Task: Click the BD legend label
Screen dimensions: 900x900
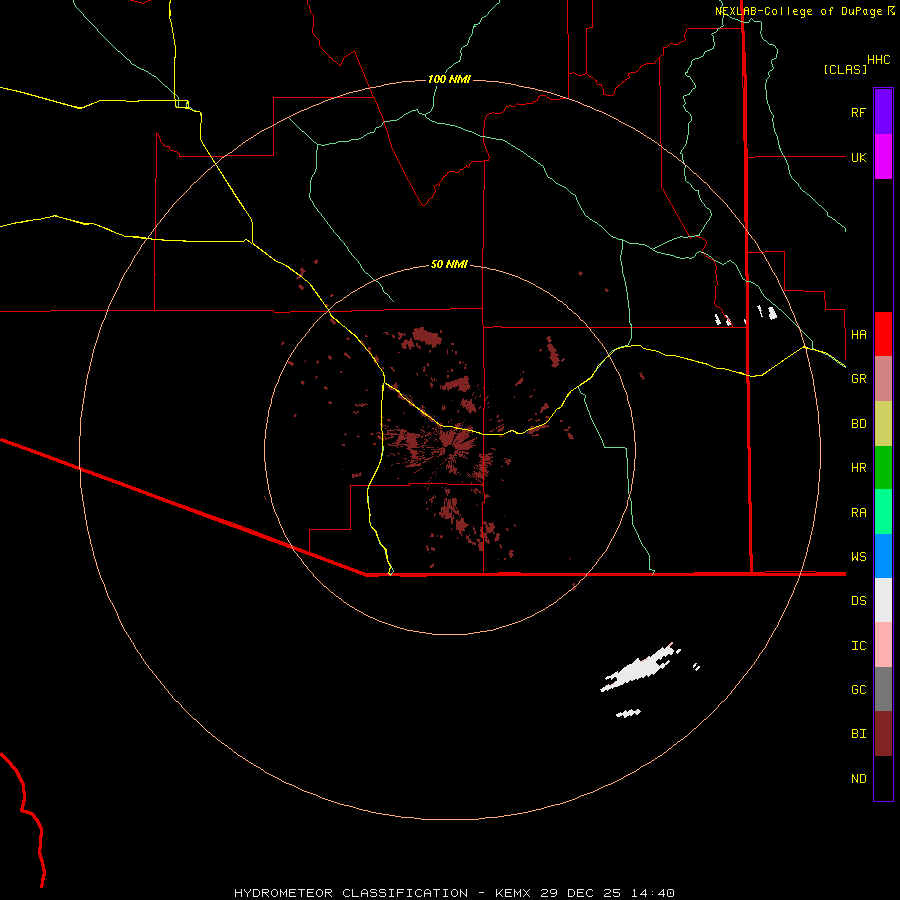Action: [858, 424]
